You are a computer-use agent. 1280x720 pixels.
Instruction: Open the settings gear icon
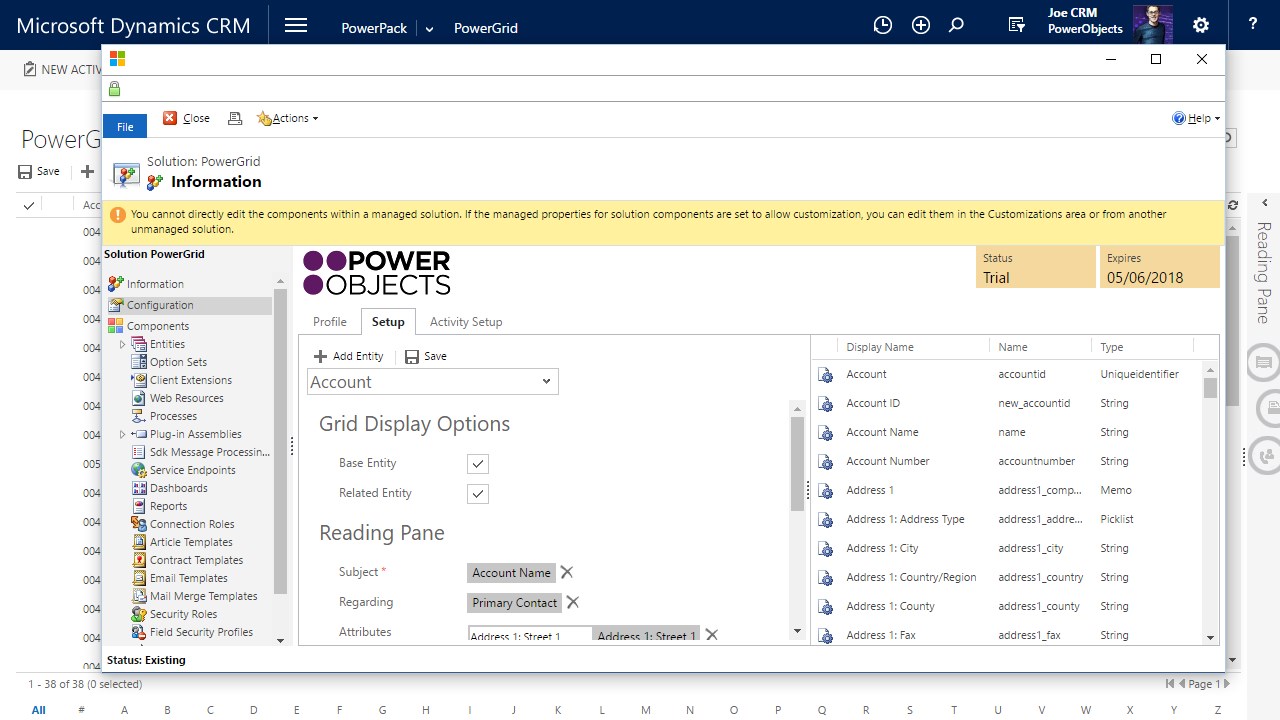pos(1201,25)
